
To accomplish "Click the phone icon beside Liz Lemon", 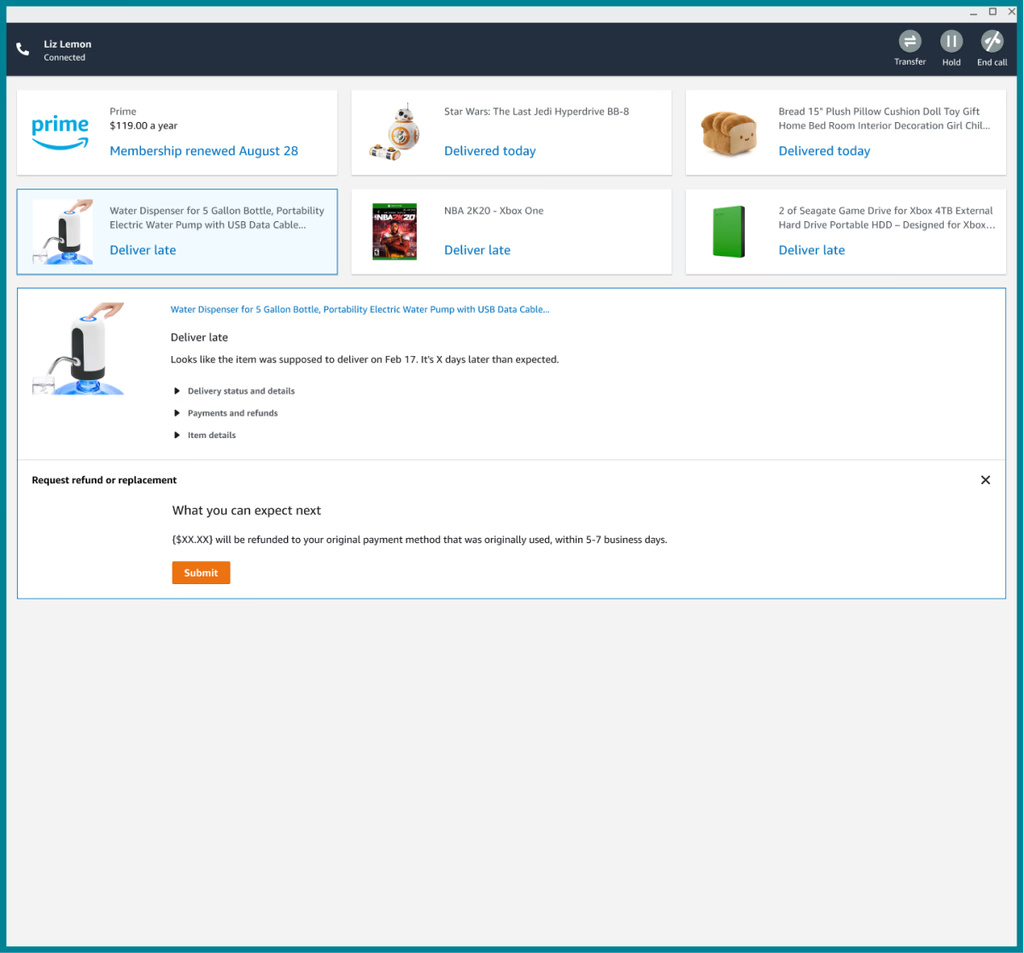I will click(23, 49).
